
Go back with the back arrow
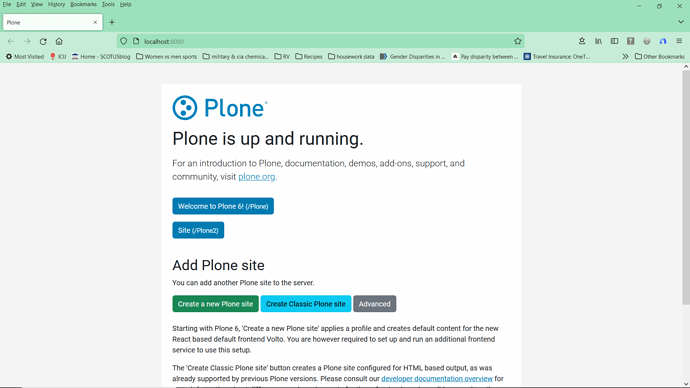[x=11, y=41]
